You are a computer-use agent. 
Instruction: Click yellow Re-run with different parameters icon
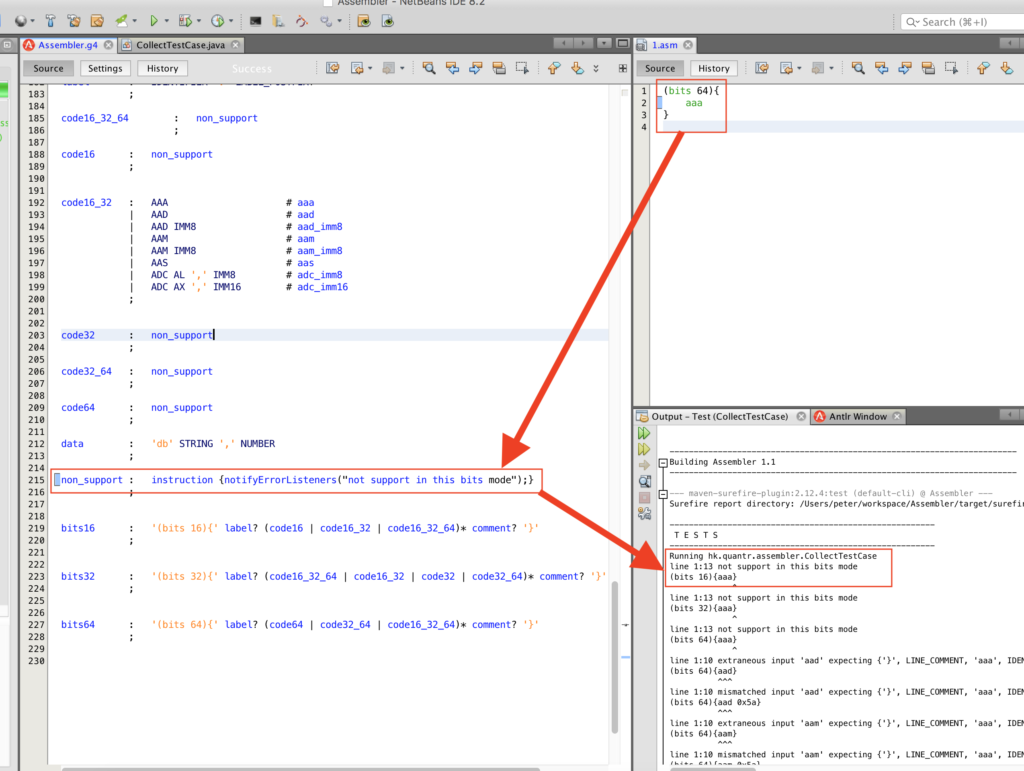tap(644, 449)
